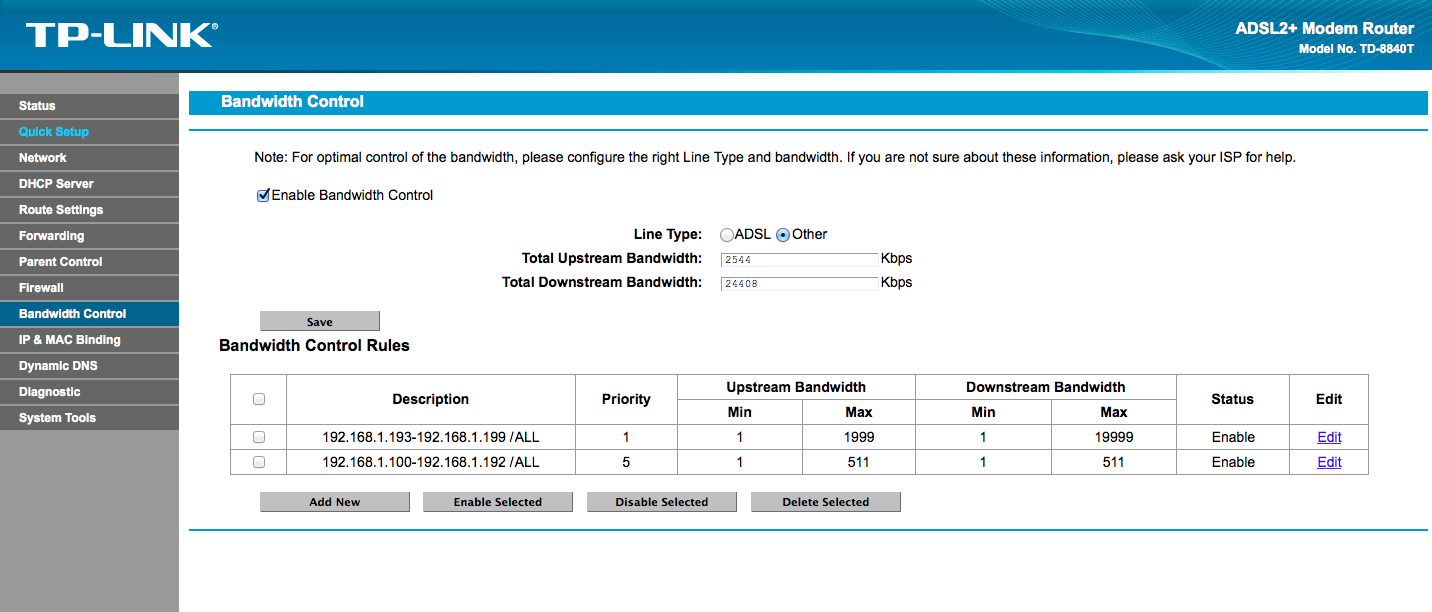Click the Bandwidth Control Rules heading
Viewport: 1432px width, 612px height.
(314, 346)
